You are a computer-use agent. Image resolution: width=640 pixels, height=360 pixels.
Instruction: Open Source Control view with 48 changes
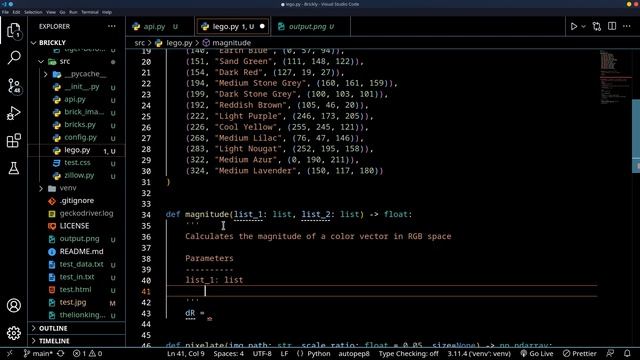click(x=14, y=86)
